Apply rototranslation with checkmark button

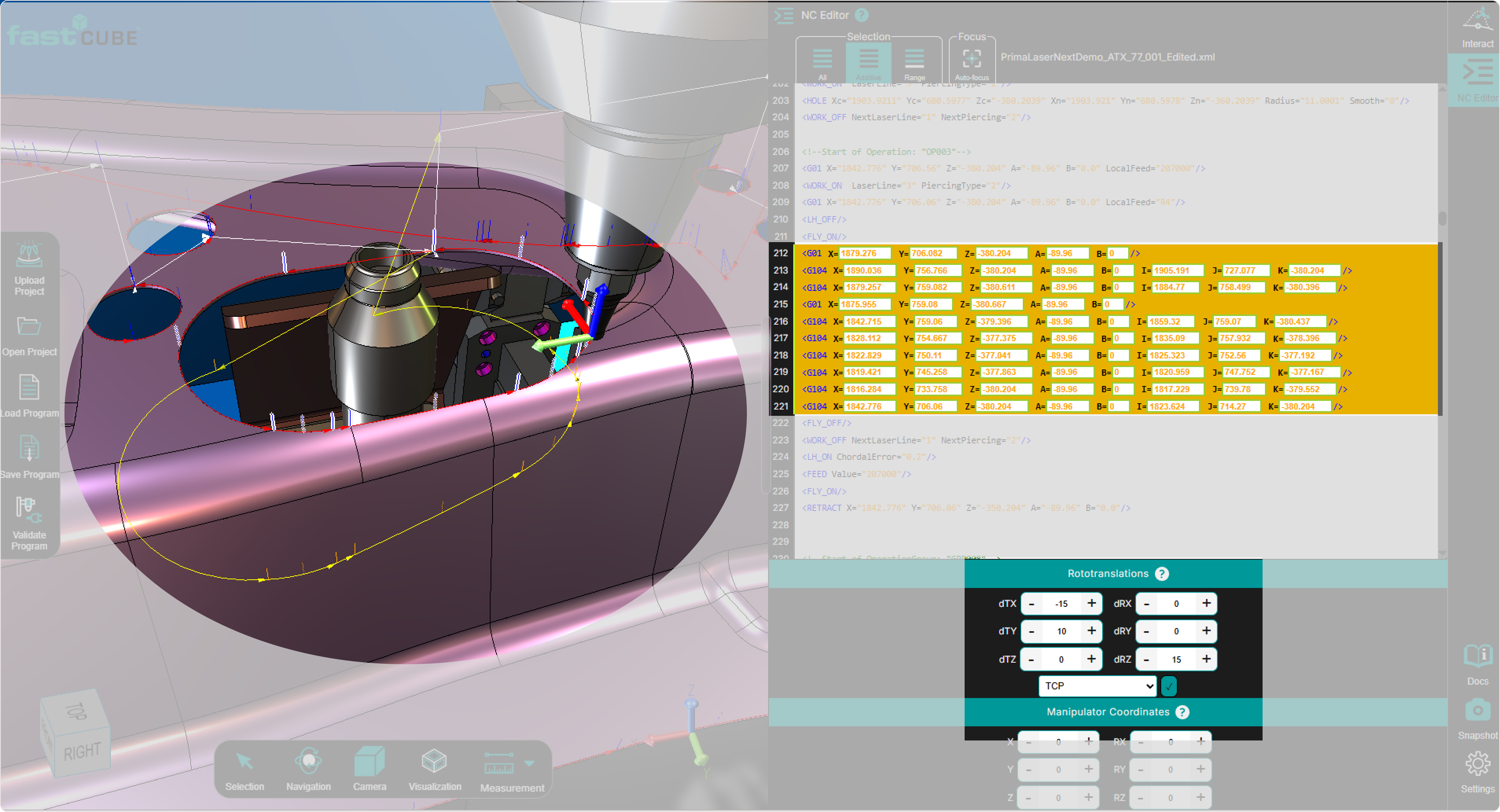pyautogui.click(x=1169, y=686)
